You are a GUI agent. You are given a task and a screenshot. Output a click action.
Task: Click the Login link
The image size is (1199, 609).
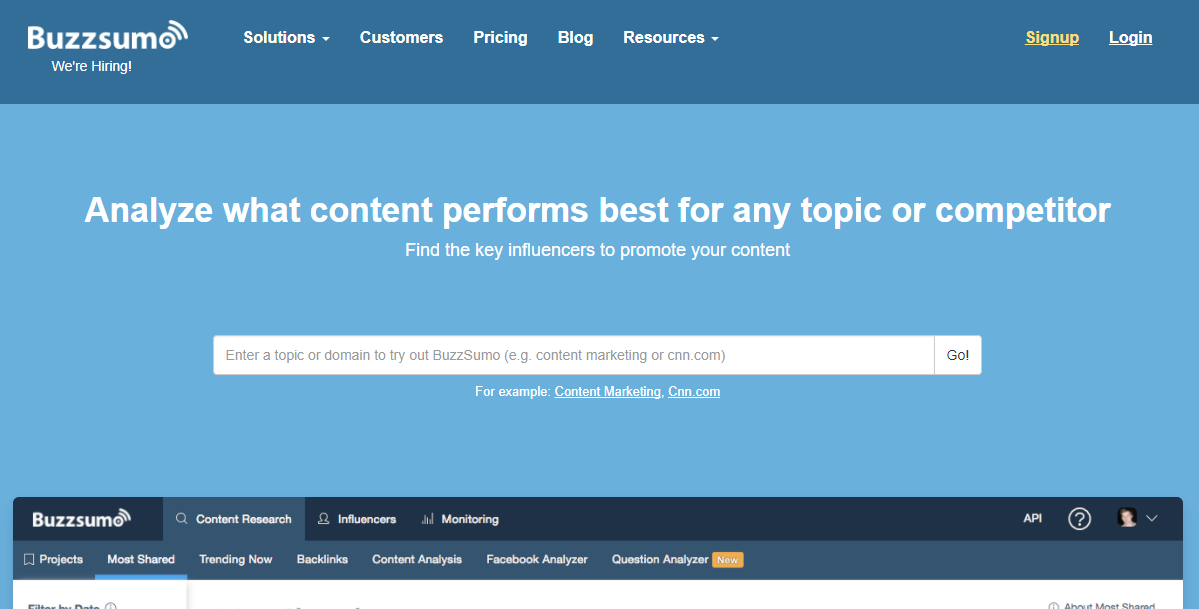point(1130,37)
